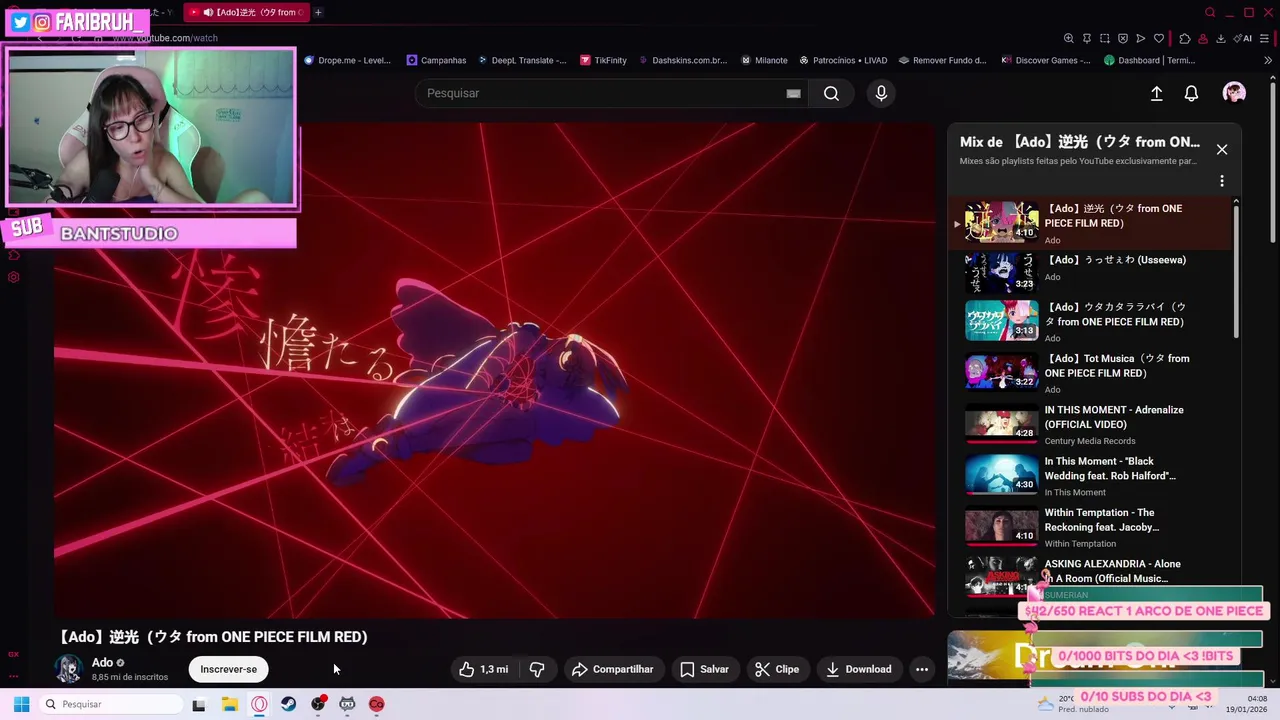
Task: Switch to the Ado 逆光 browser tab
Action: tap(248, 12)
